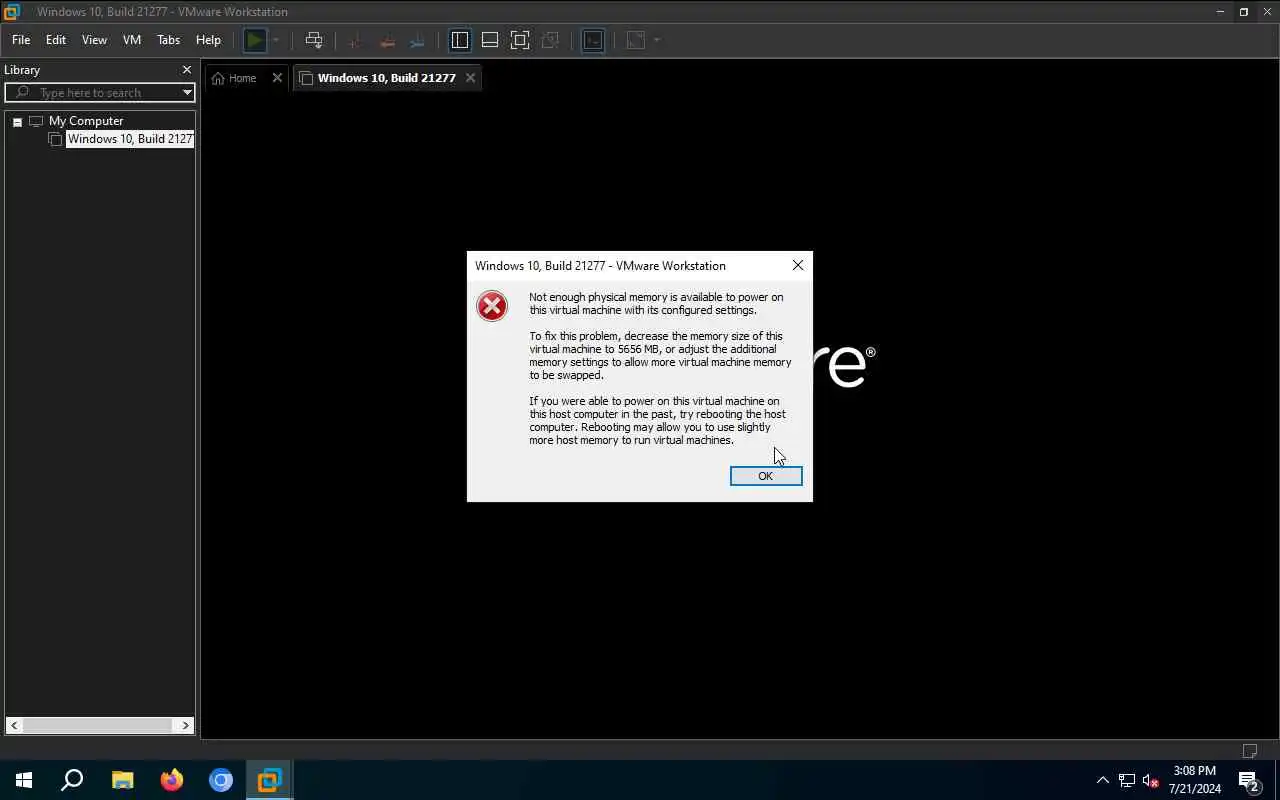The height and width of the screenshot is (800, 1280).
Task: Toggle the Show Library sidebar icon
Action: pos(460,40)
